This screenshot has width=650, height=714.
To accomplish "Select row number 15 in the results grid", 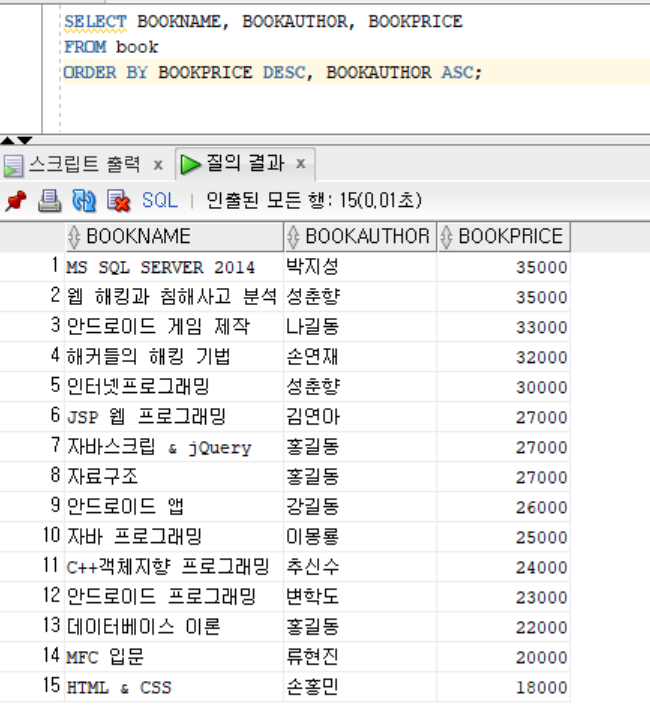I will point(32,686).
